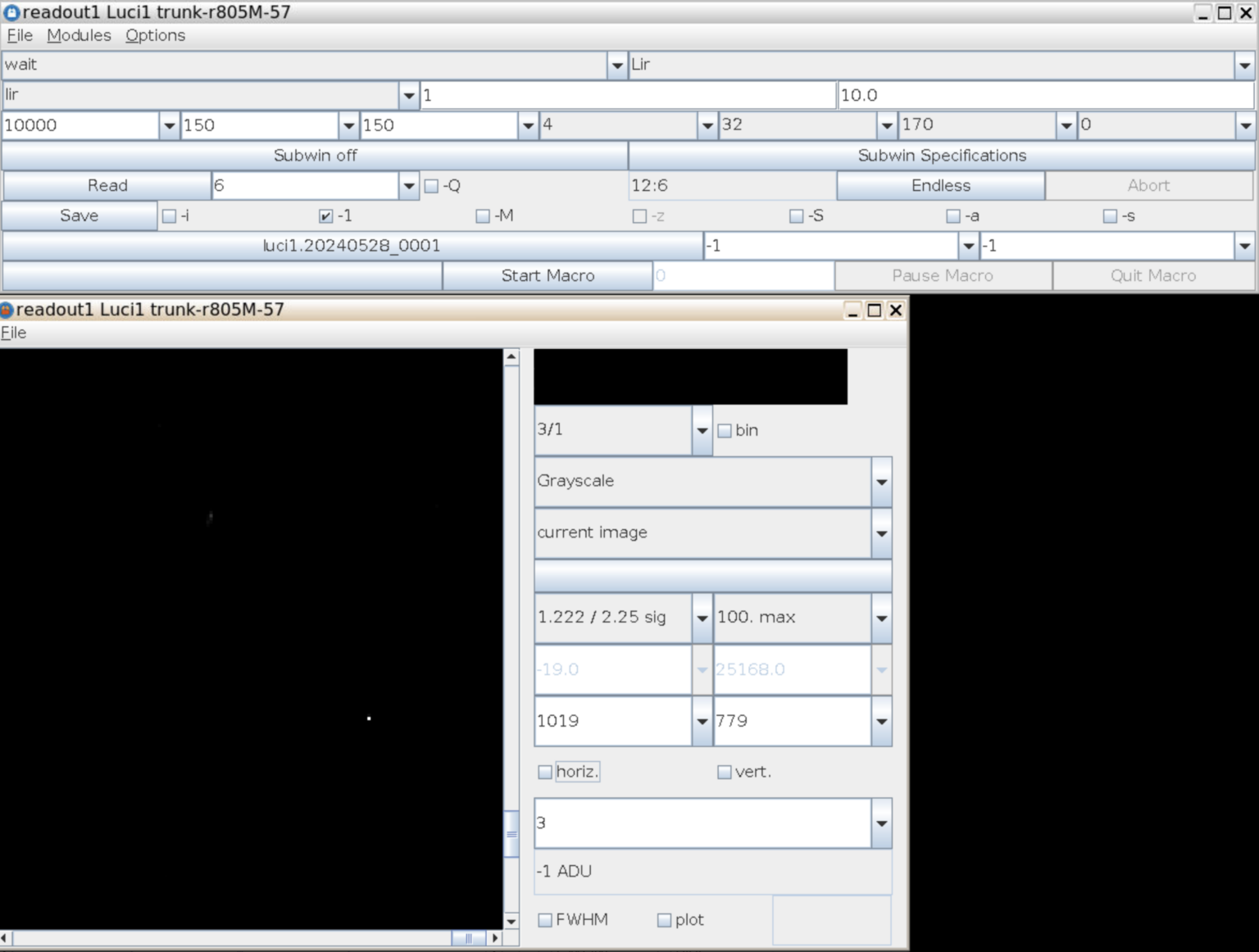The image size is (1259, 952).
Task: Open the dropdown showing value 170
Action: 1066,125
